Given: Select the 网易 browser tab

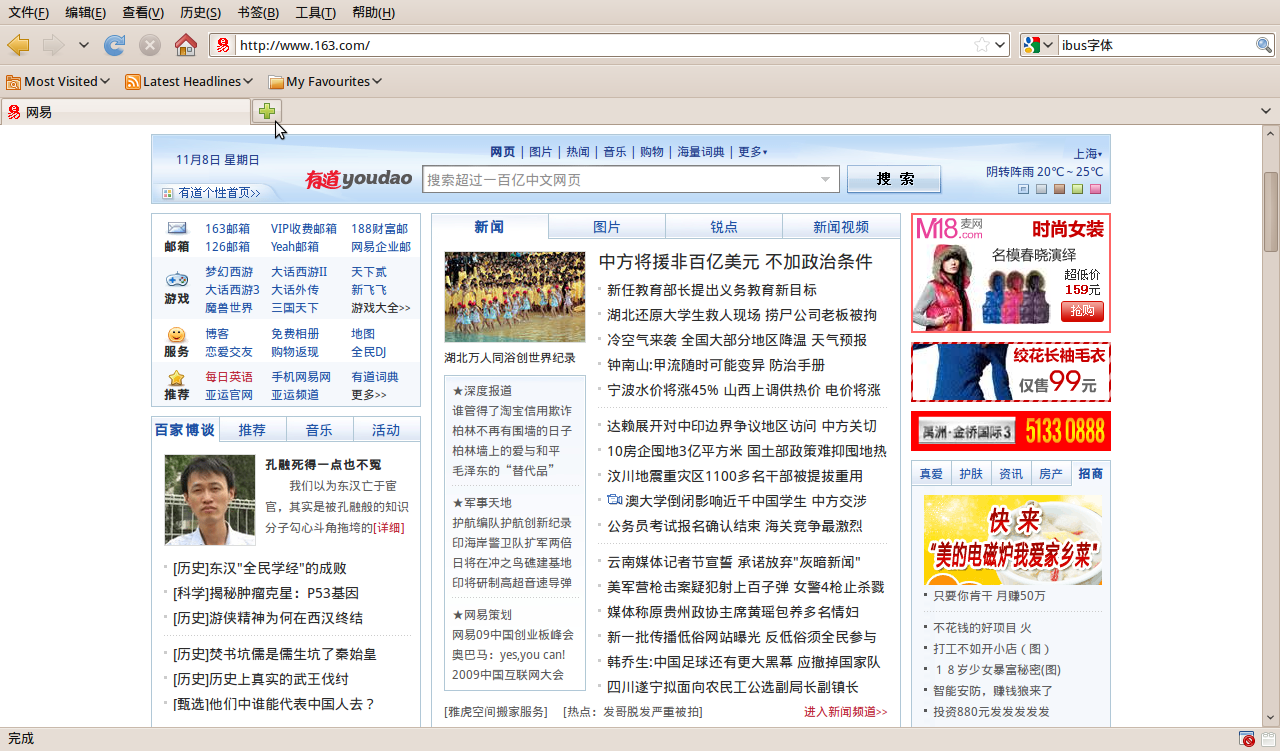Looking at the screenshot, I should pos(126,112).
